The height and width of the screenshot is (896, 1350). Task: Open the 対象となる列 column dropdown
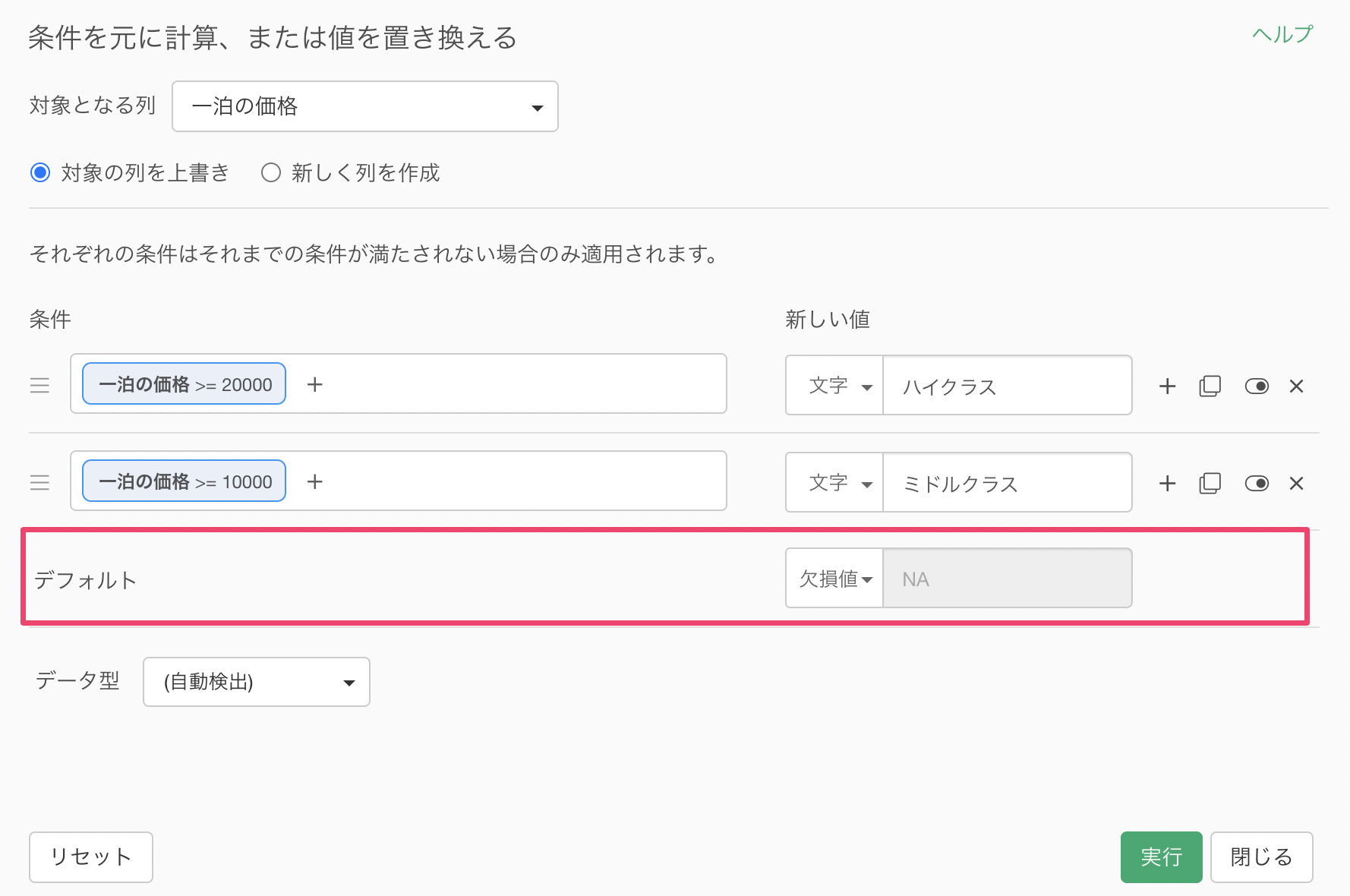coord(365,106)
